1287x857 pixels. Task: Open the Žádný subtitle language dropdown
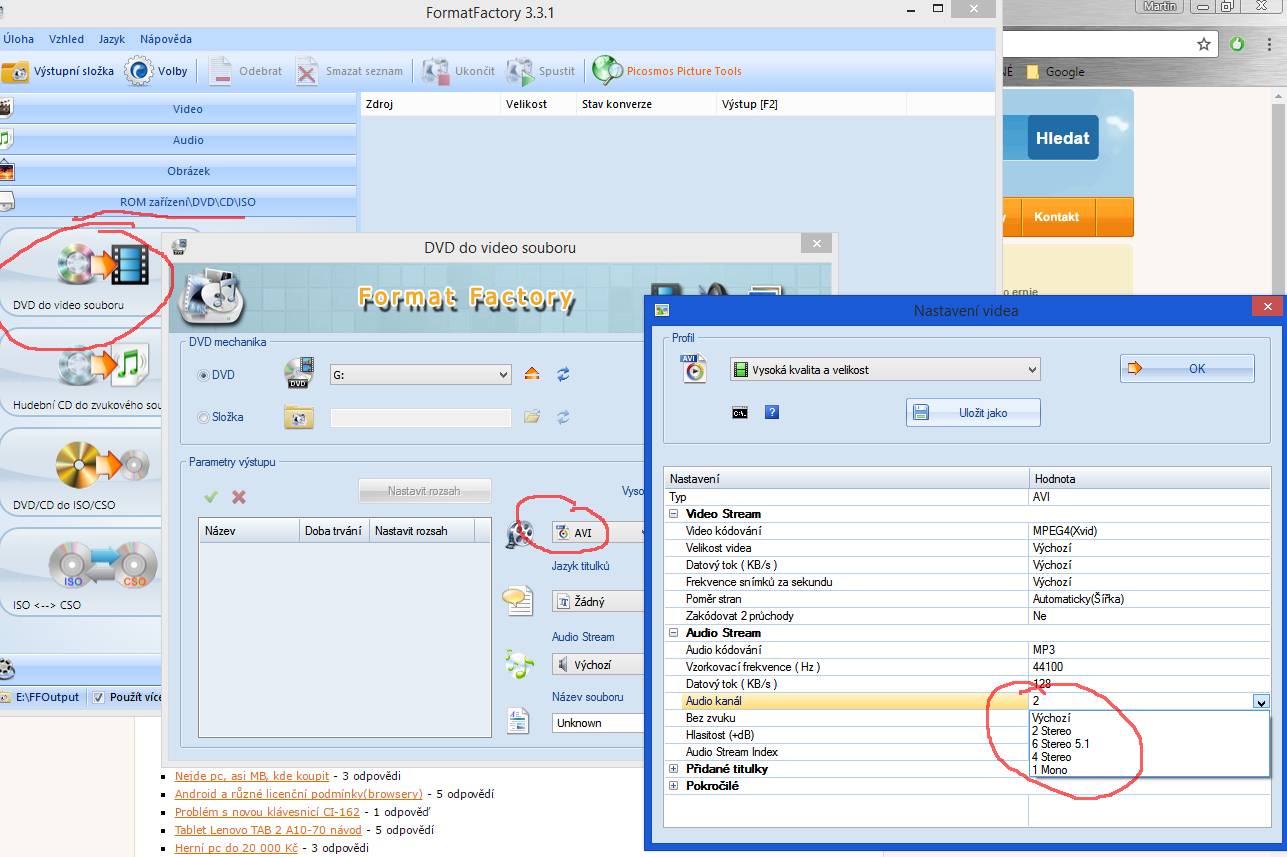[600, 602]
